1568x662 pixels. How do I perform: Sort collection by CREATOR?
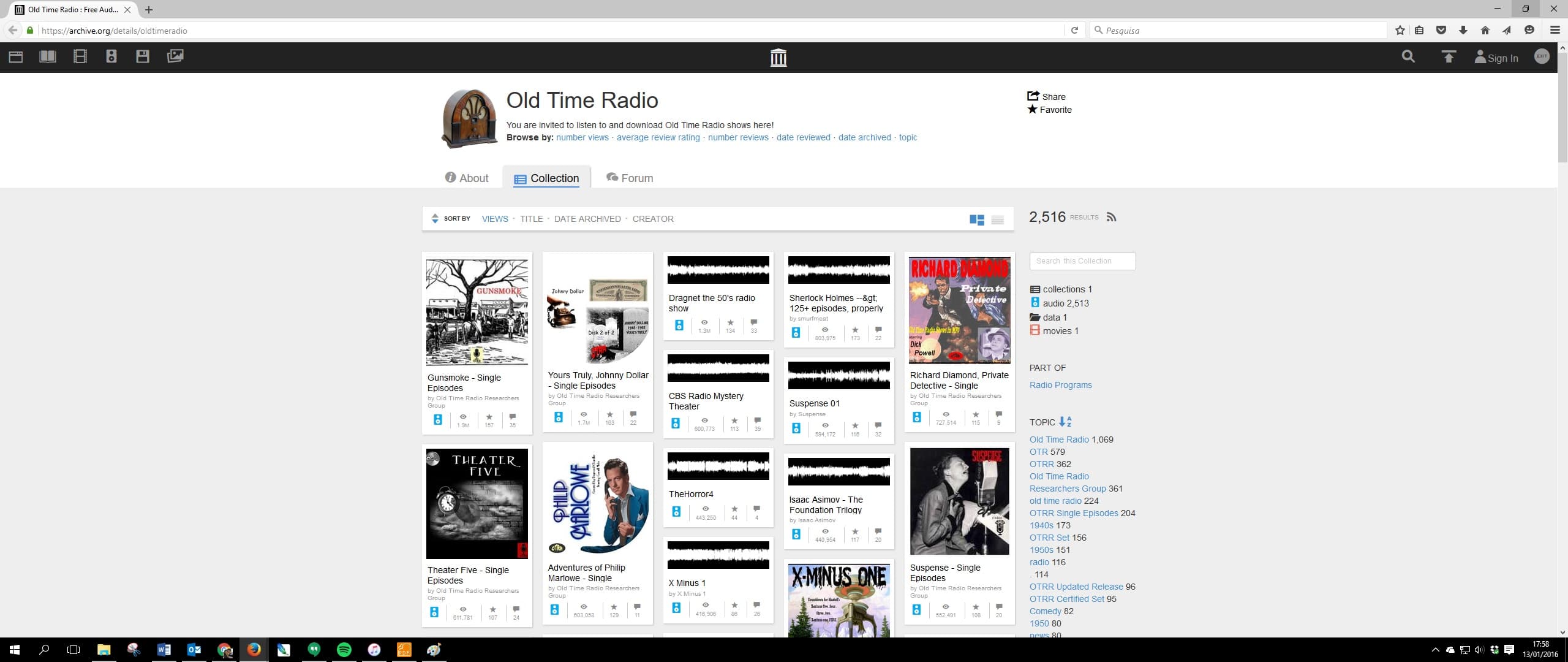point(653,219)
